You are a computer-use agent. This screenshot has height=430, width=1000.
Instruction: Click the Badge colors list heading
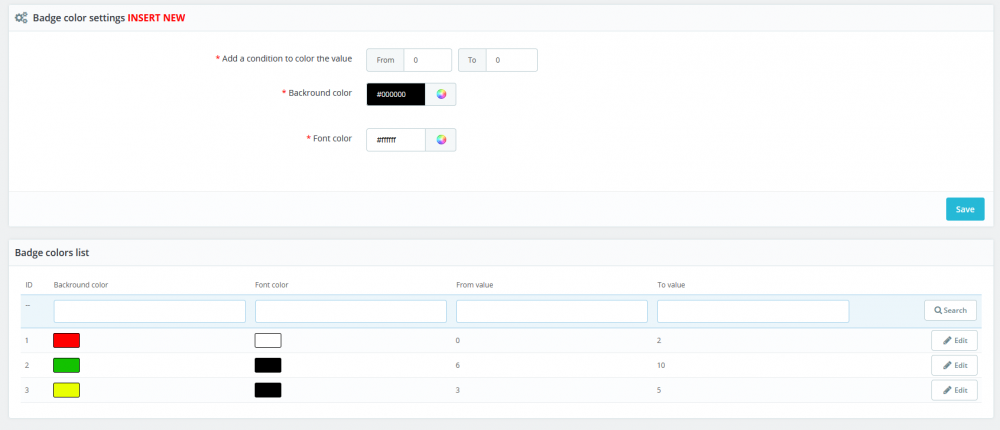52,253
